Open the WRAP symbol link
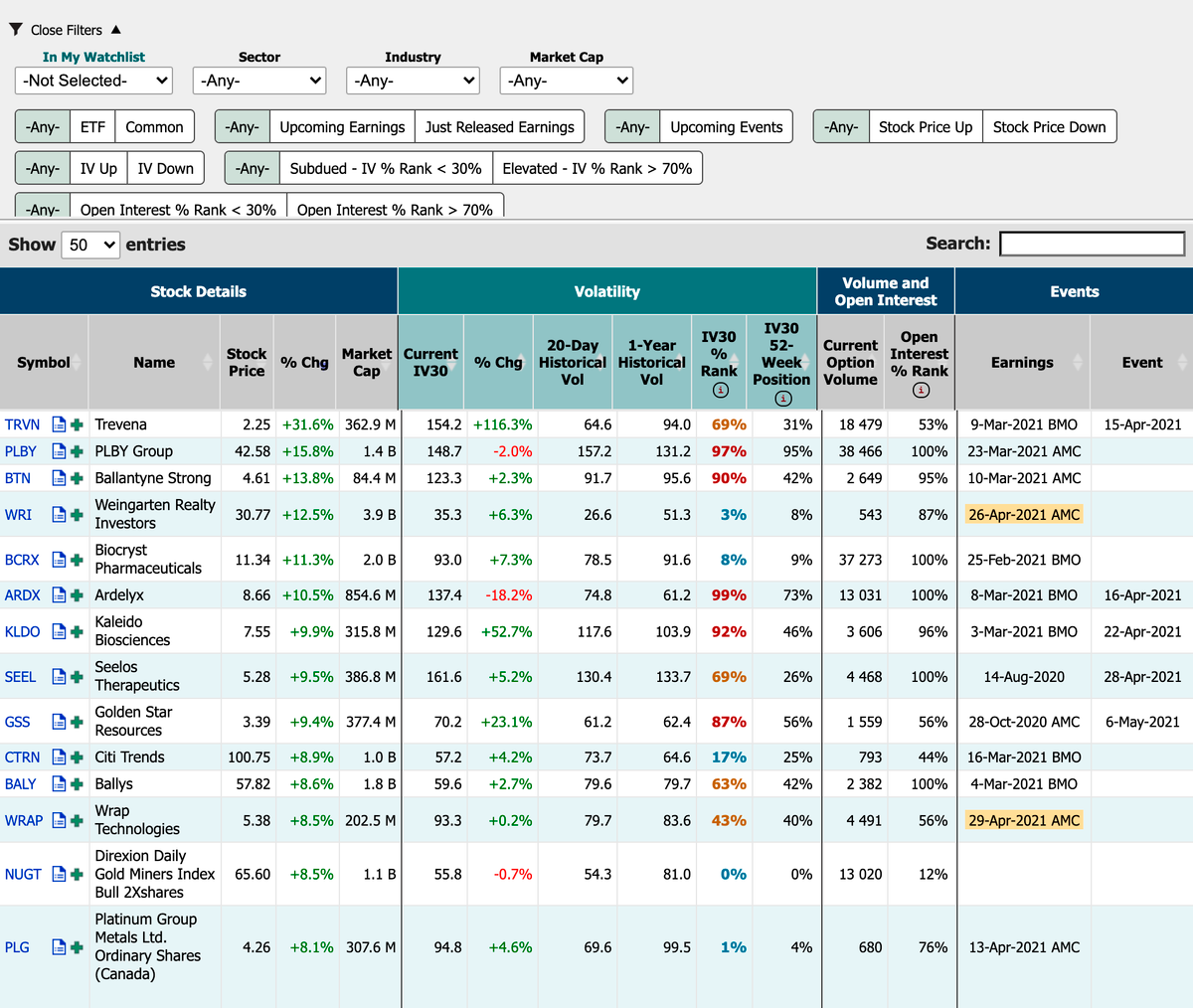 tap(24, 821)
